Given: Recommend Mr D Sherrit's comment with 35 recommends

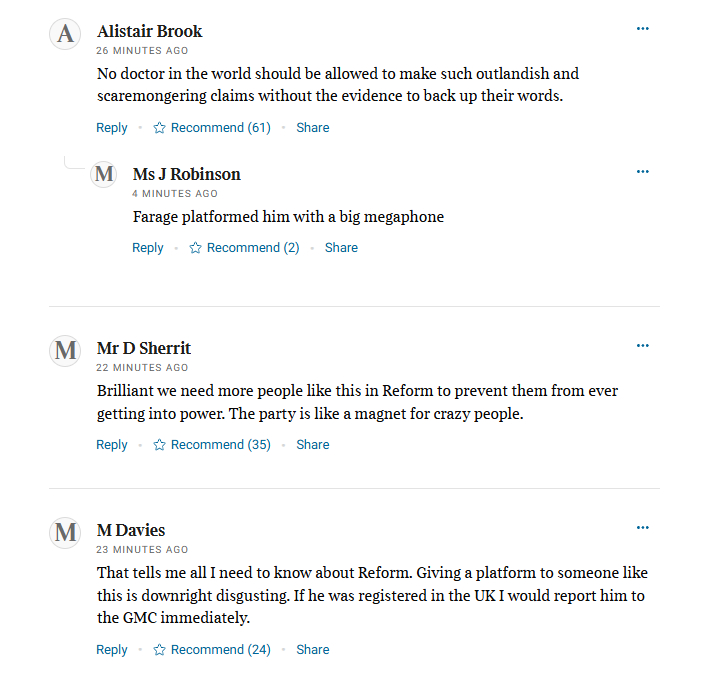Looking at the screenshot, I should 212,445.
